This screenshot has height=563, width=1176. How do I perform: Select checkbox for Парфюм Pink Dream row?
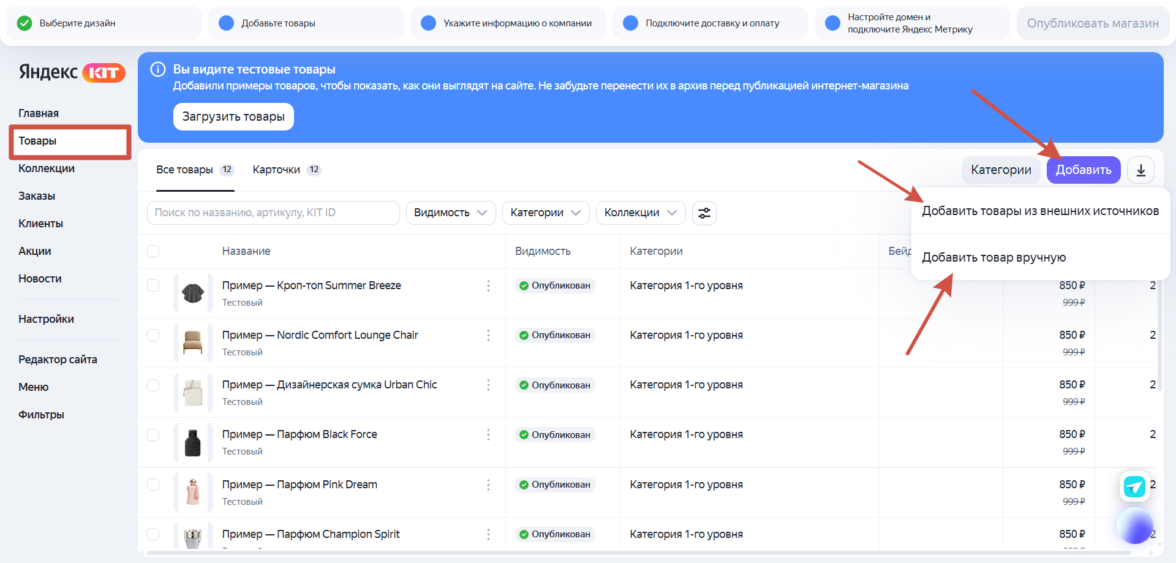[x=153, y=484]
